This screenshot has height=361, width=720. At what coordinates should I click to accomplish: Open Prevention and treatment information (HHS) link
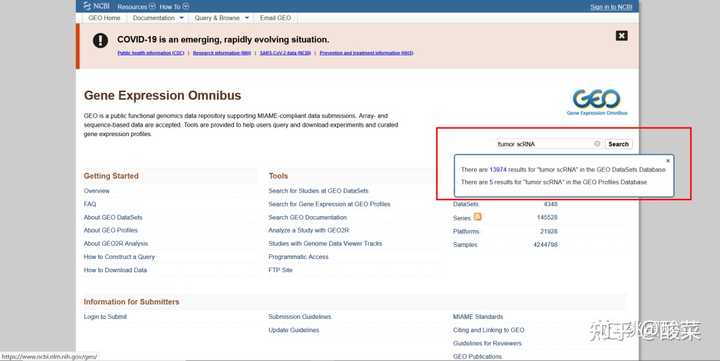coord(366,53)
